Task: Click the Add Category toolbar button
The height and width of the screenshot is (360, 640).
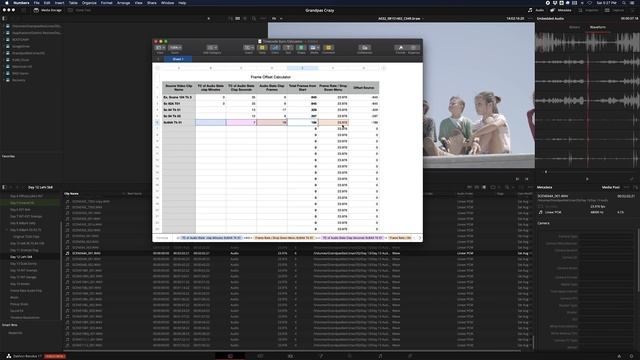Action: (212, 49)
